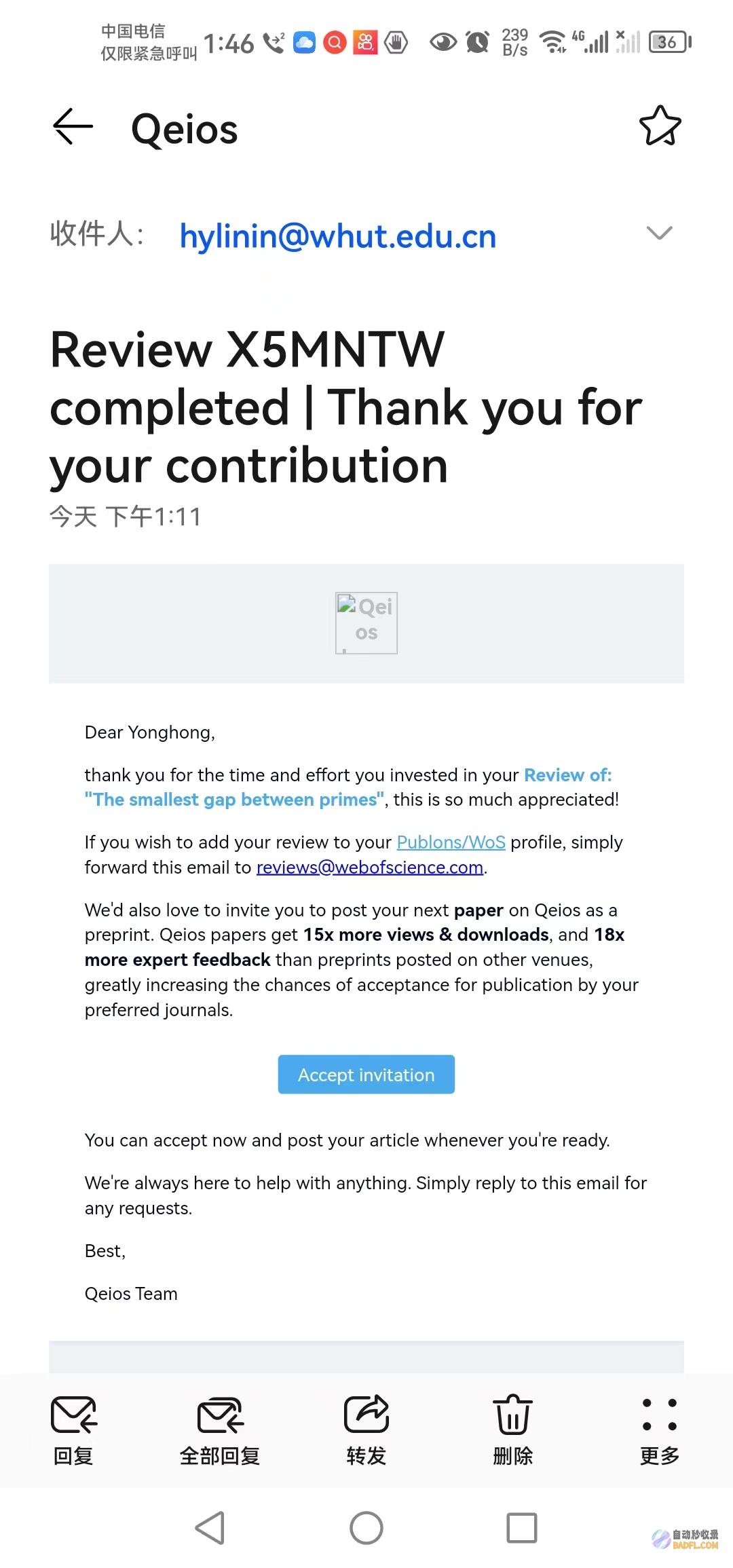Tap the Android home circle button
The width and height of the screenshot is (733, 1568).
click(x=366, y=1528)
